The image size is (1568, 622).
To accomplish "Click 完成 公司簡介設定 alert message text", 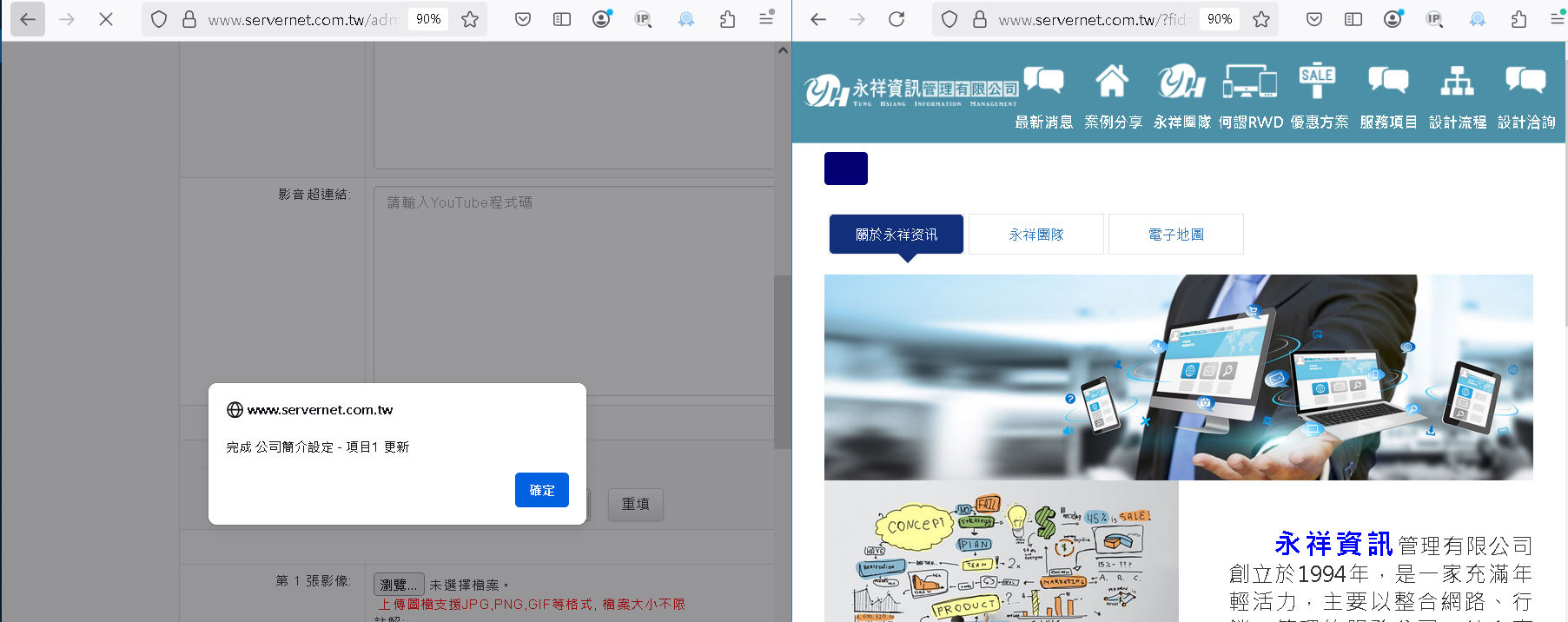I will (318, 447).
